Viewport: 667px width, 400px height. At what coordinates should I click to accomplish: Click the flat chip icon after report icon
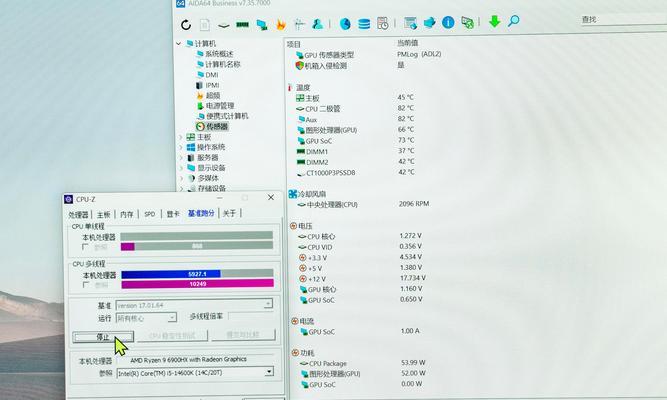click(224, 26)
